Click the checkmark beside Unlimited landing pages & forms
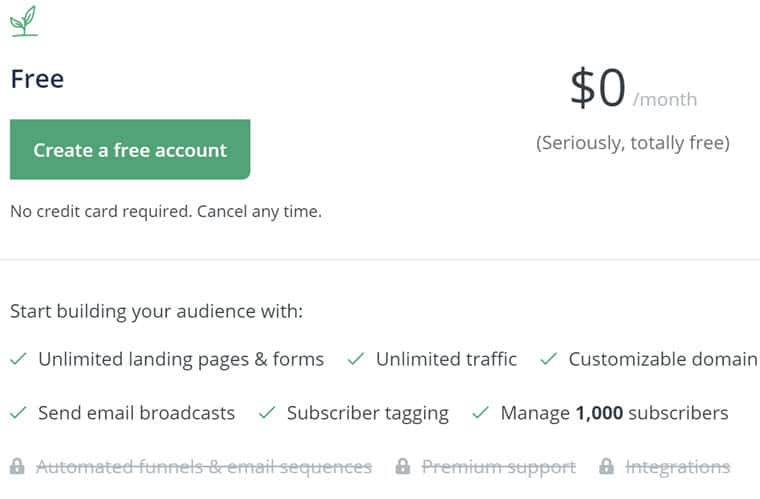Screen dimensions: 760x499 [x=18, y=359]
